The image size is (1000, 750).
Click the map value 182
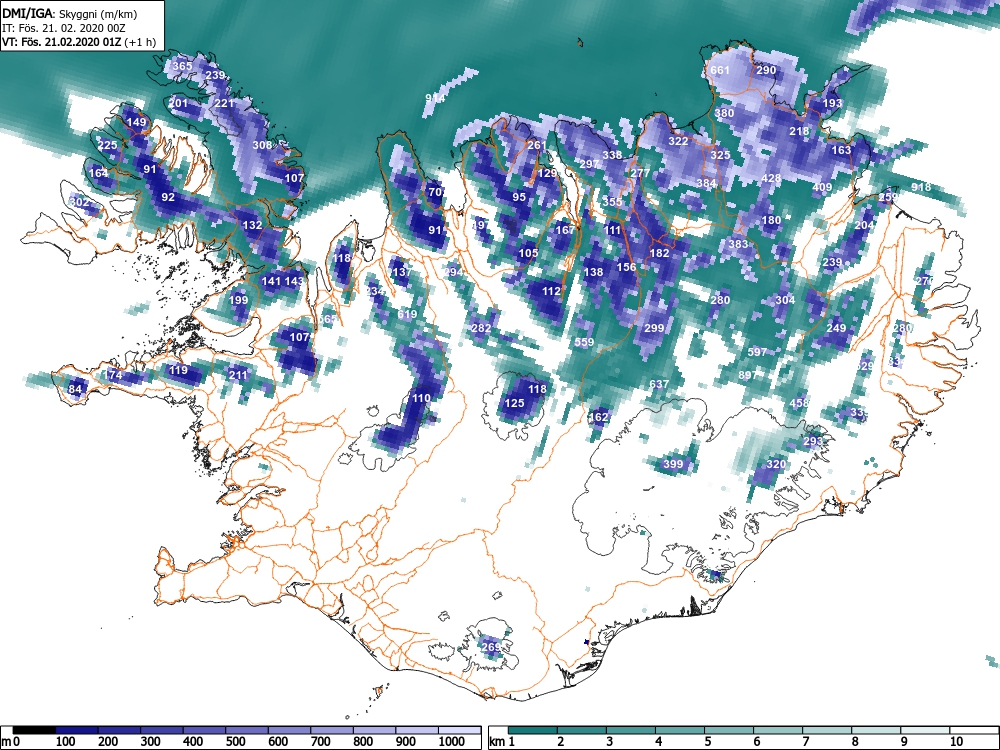point(659,253)
